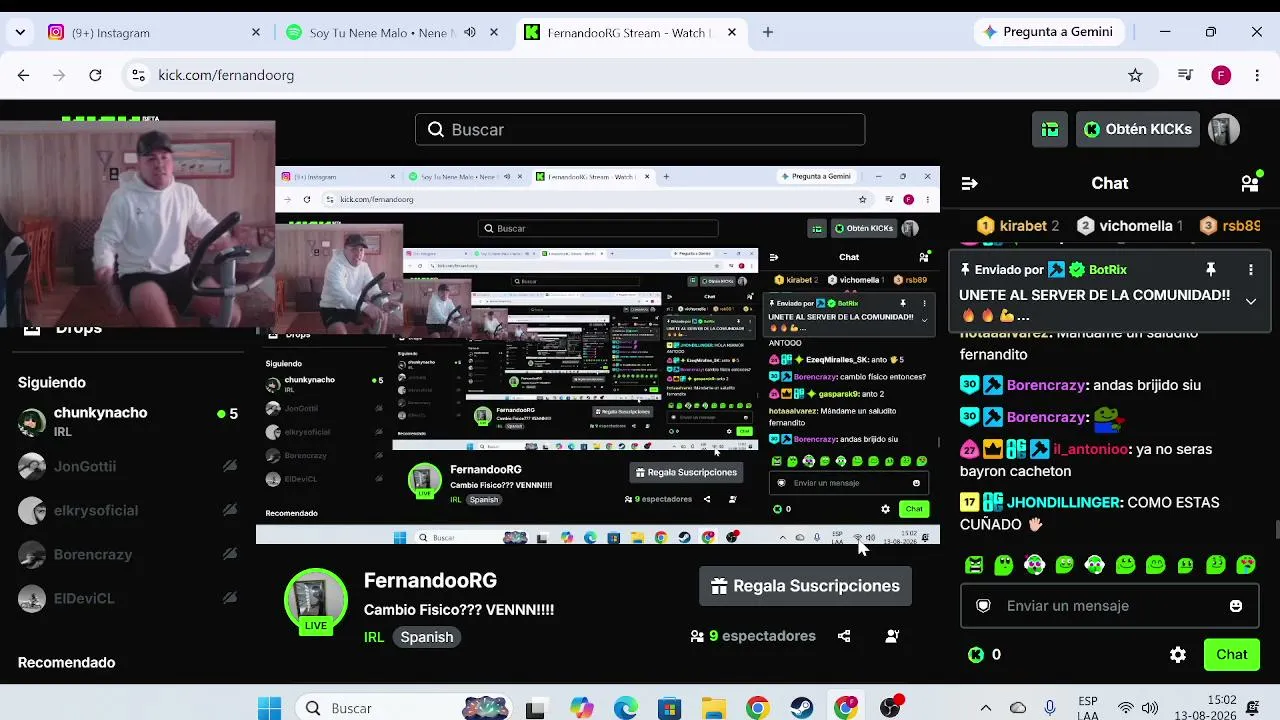Open Chrome three-dot menu

(x=1257, y=75)
